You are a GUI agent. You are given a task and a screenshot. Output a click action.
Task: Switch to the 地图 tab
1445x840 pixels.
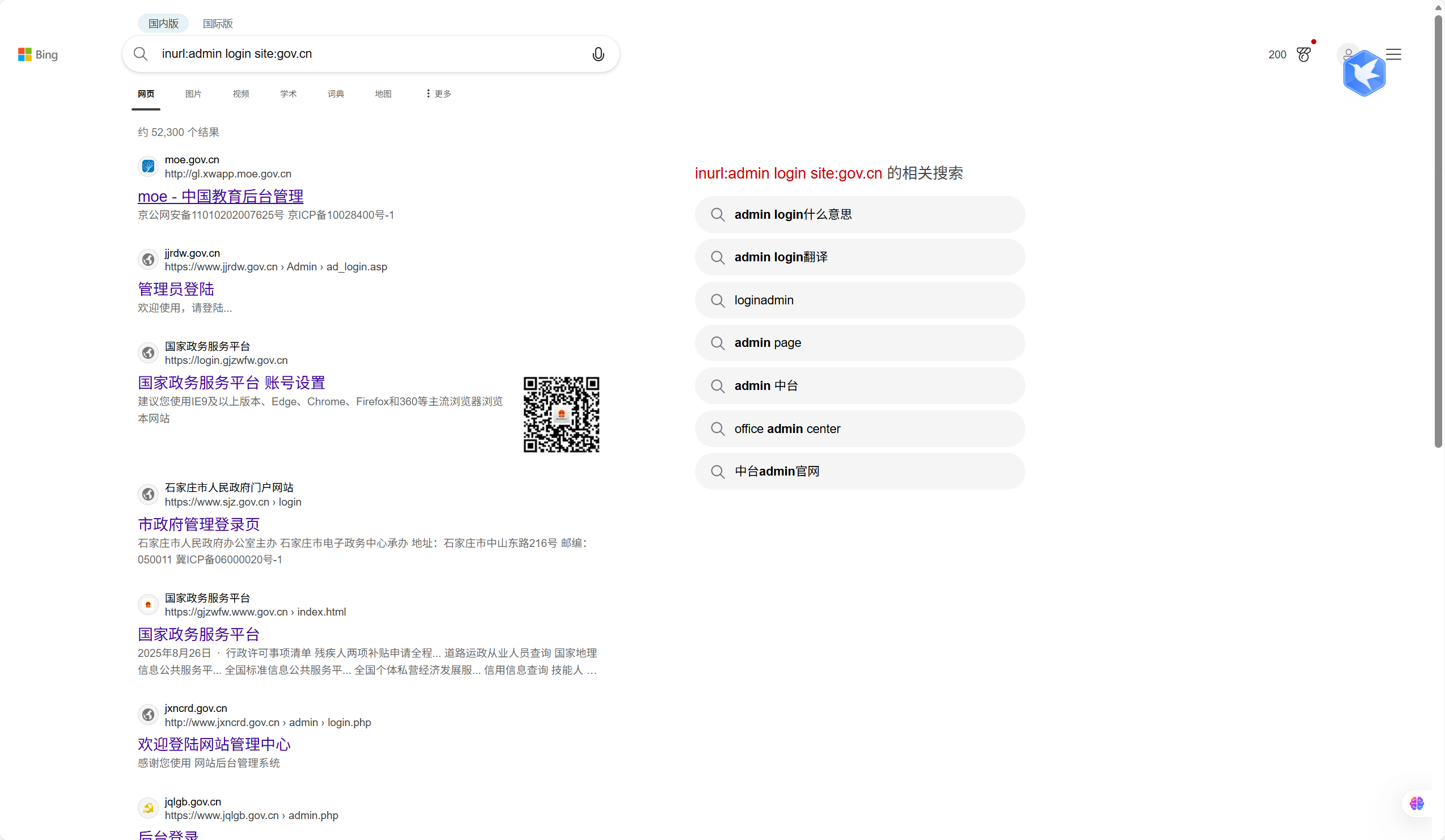click(383, 94)
